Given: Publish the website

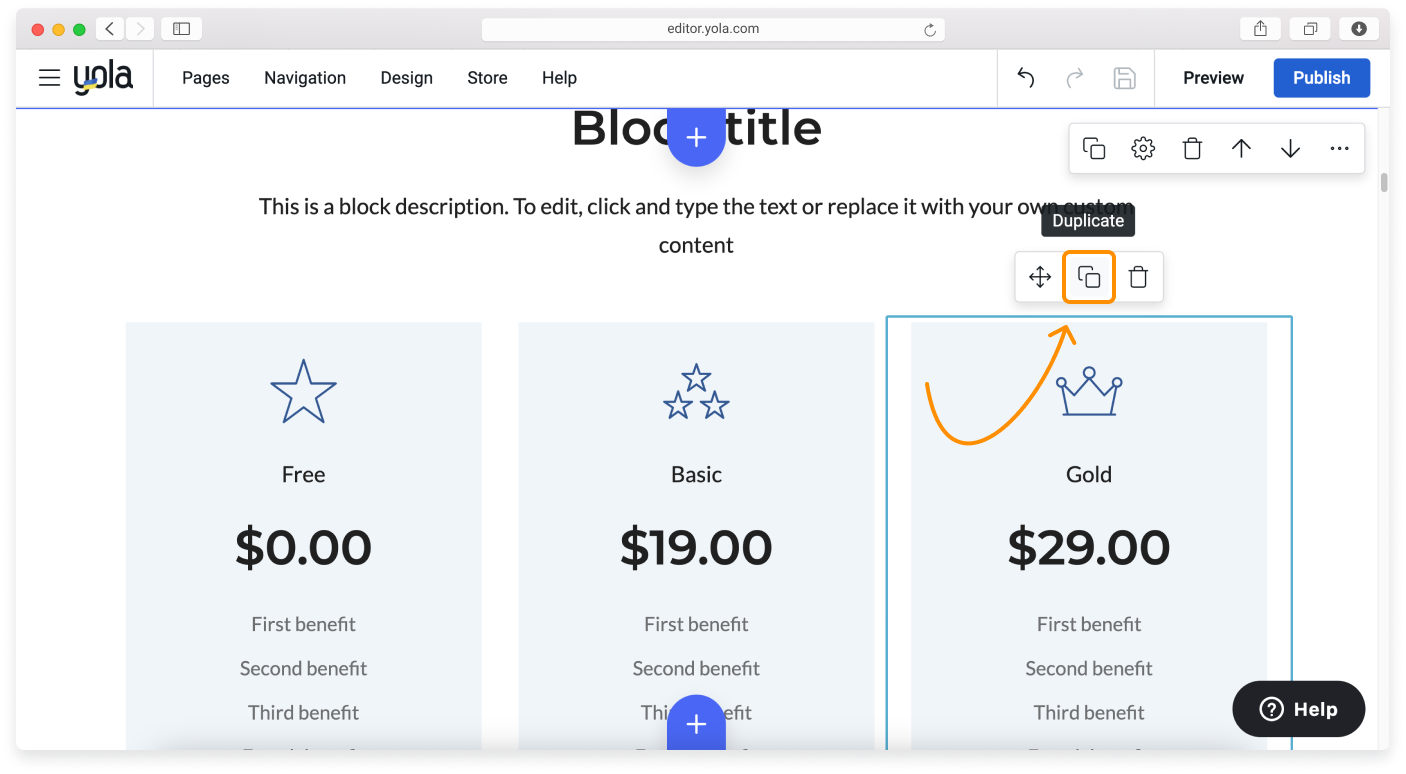Looking at the screenshot, I should click(x=1321, y=77).
